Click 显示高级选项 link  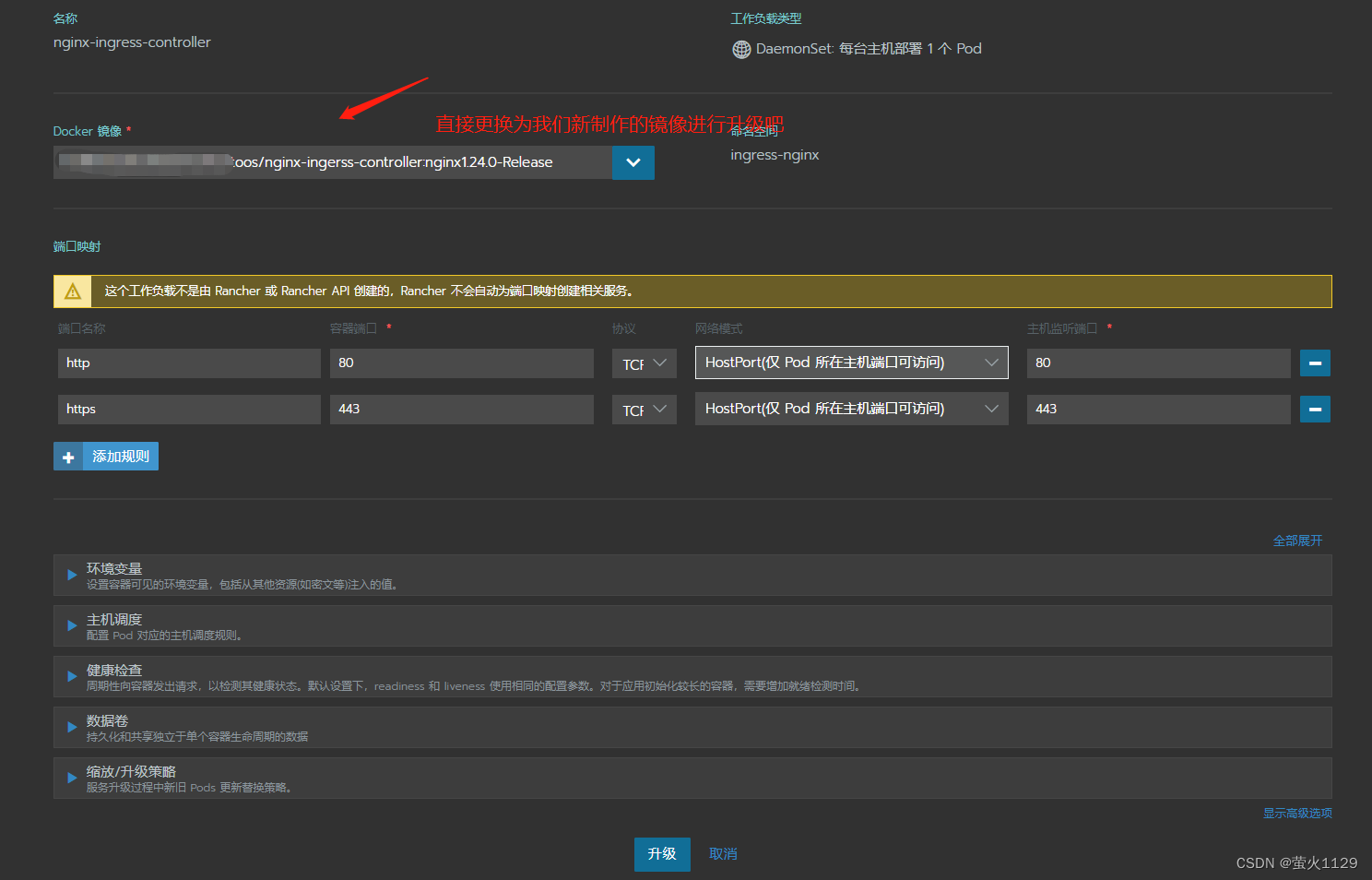tap(1297, 814)
